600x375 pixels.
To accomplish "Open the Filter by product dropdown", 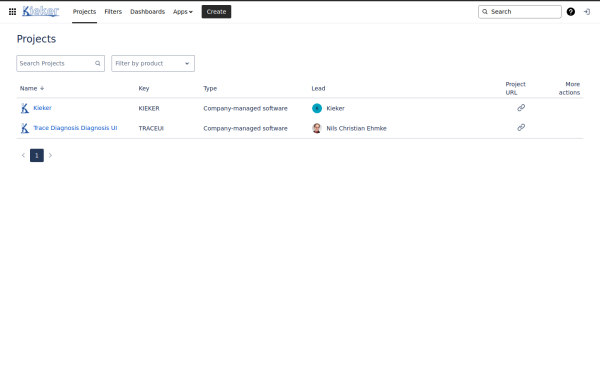I will tap(153, 64).
